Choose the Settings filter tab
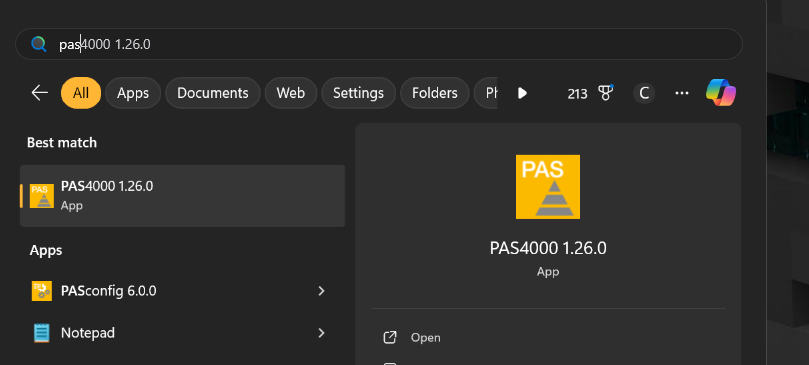The height and width of the screenshot is (365, 809). pyautogui.click(x=359, y=93)
